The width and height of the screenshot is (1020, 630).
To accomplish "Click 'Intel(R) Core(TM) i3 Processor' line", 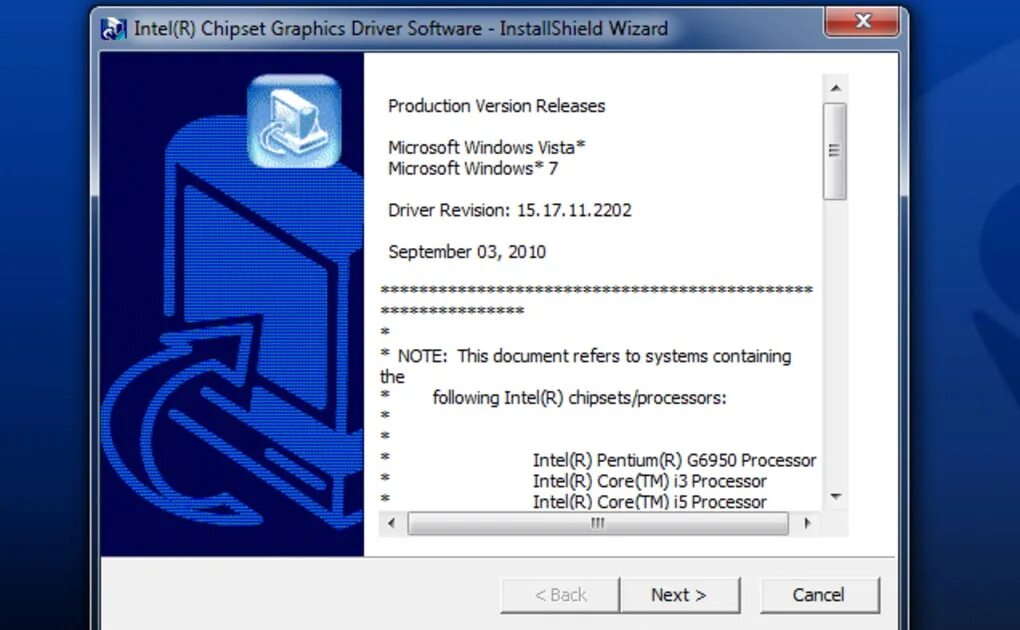I will (649, 481).
